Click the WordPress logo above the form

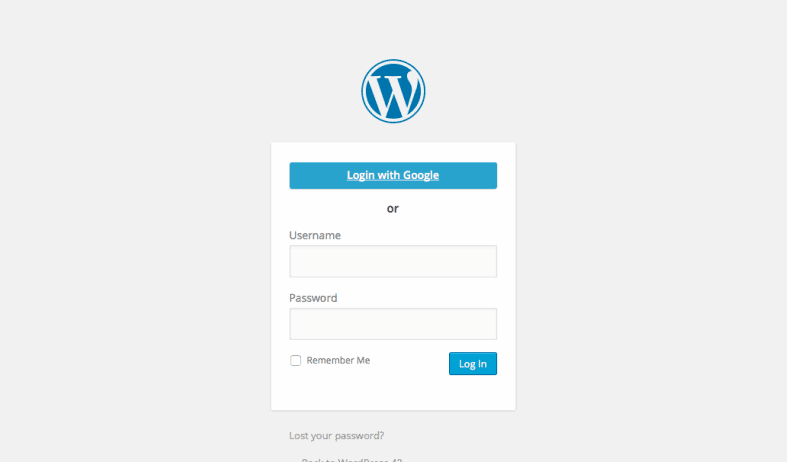(393, 91)
